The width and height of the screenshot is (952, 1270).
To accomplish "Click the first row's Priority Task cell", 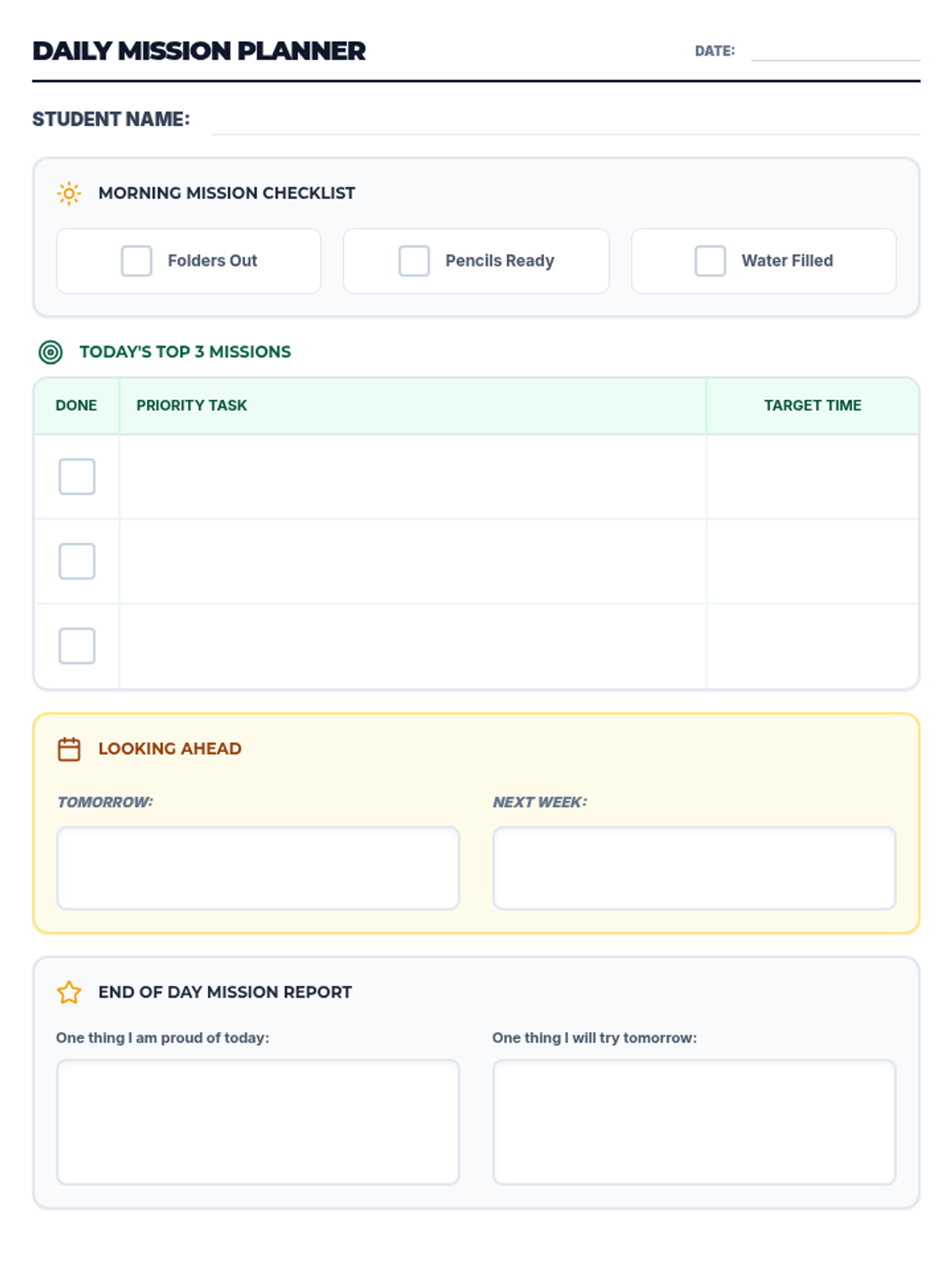I will pyautogui.click(x=413, y=476).
